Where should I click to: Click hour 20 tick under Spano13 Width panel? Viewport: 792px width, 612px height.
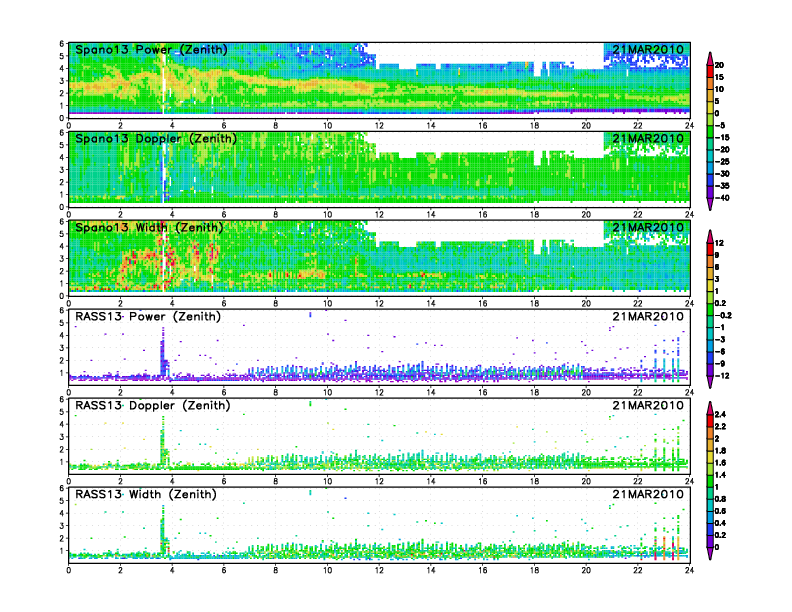pyautogui.click(x=586, y=303)
